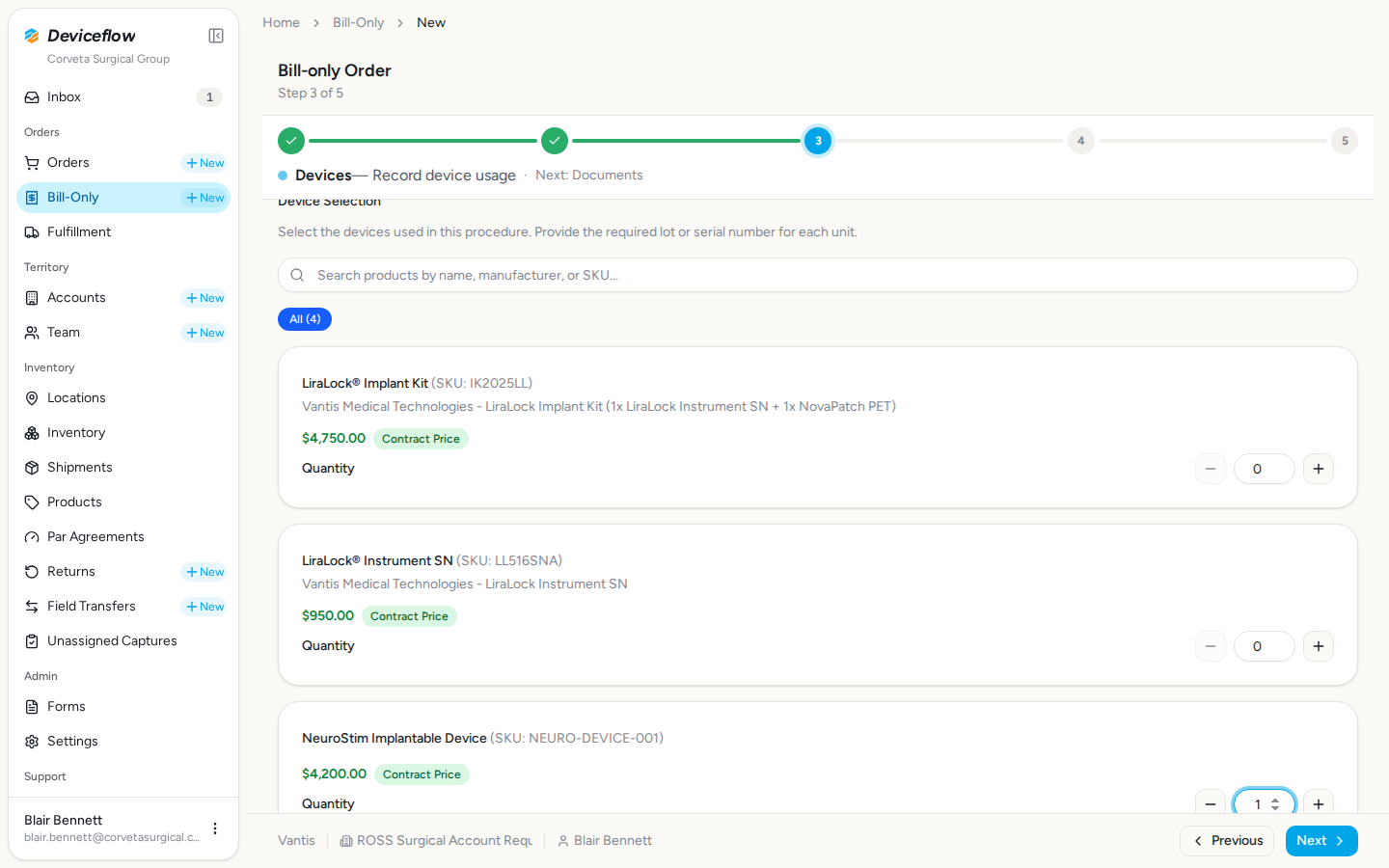Open Forms document icon
The height and width of the screenshot is (868, 1389).
(32, 707)
